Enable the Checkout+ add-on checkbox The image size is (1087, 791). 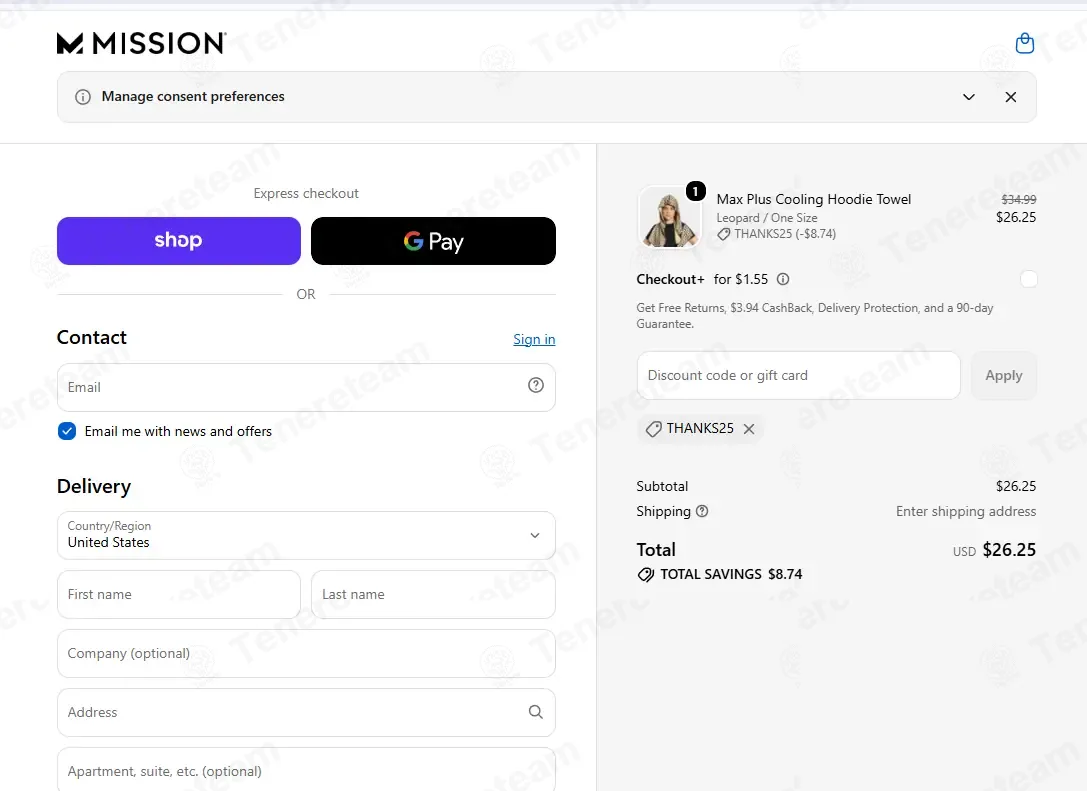click(x=1028, y=279)
